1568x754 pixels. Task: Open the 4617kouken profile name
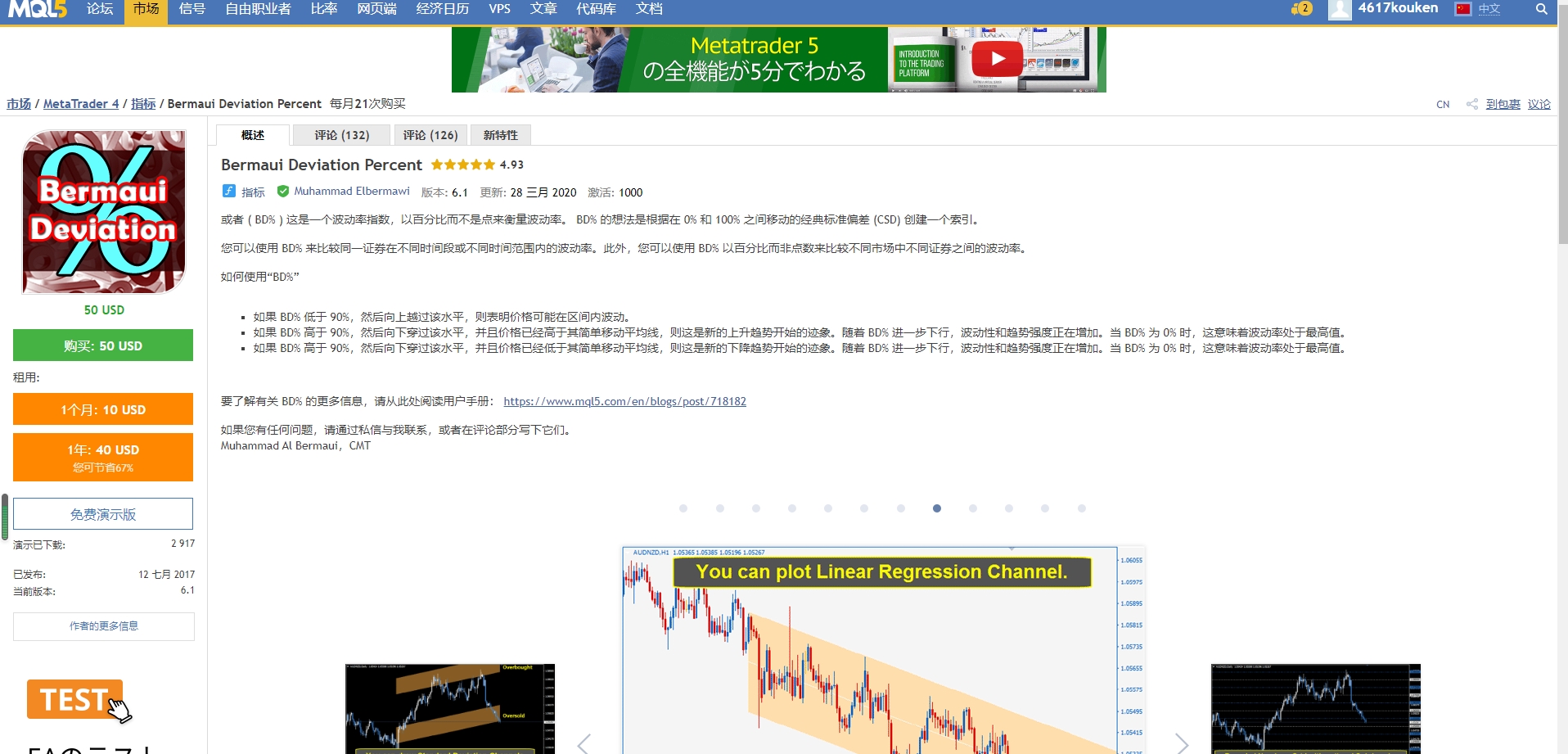(1398, 8)
